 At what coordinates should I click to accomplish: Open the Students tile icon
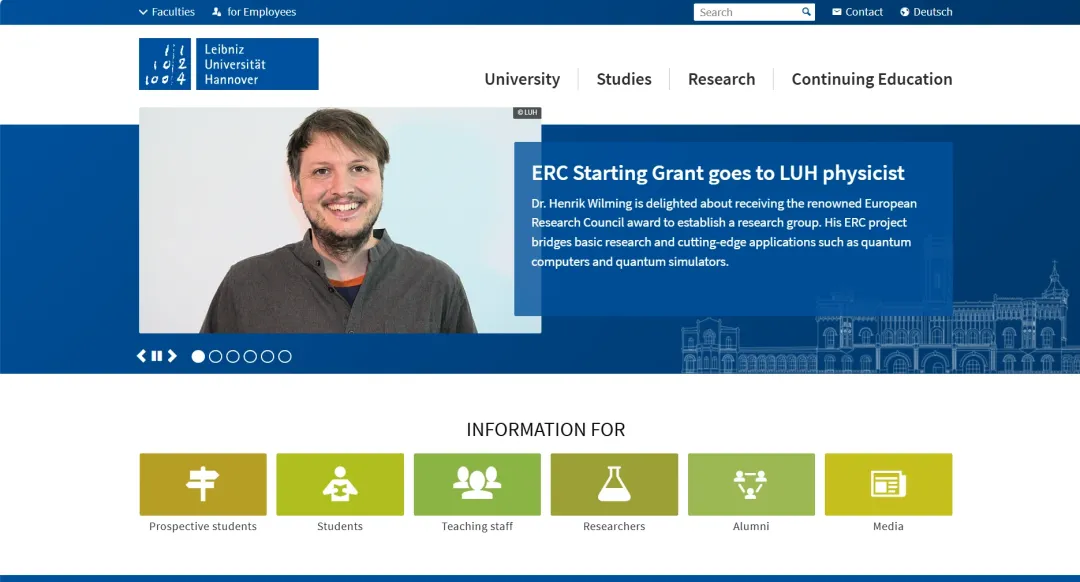click(x=340, y=484)
